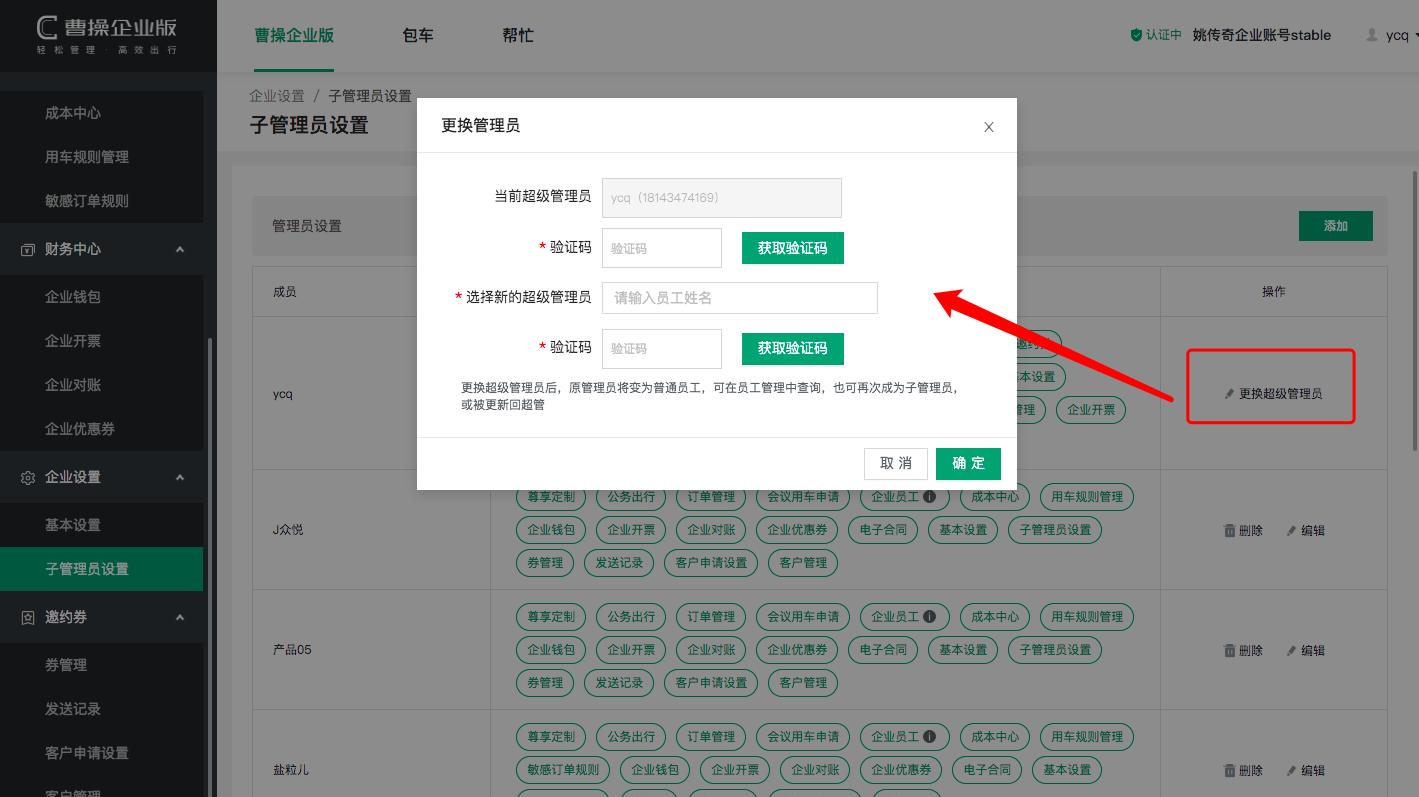This screenshot has width=1419, height=797.
Task: Open the 帮忙 top navigation tab
Action: click(x=518, y=35)
